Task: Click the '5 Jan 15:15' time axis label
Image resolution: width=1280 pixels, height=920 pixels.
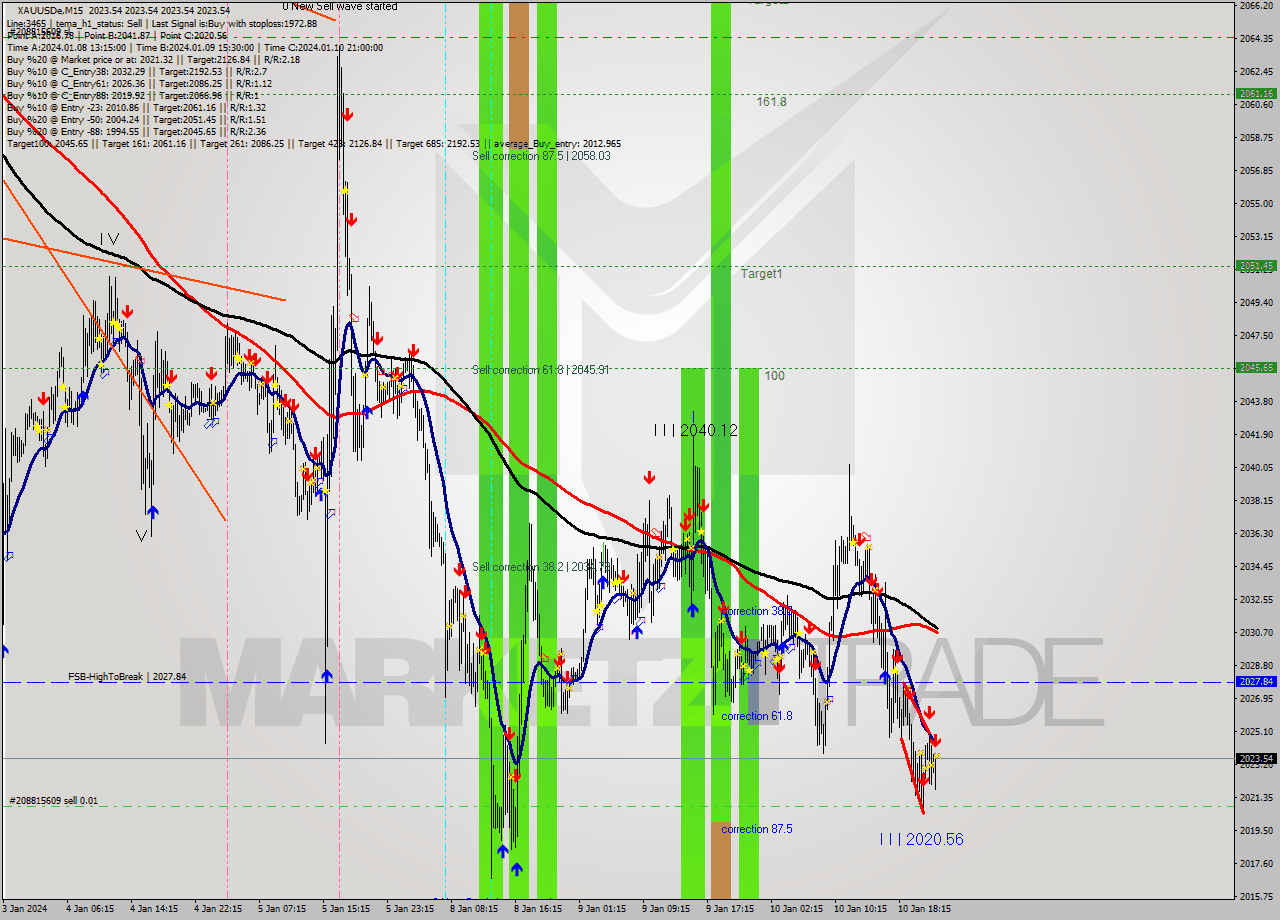Action: pos(345,909)
